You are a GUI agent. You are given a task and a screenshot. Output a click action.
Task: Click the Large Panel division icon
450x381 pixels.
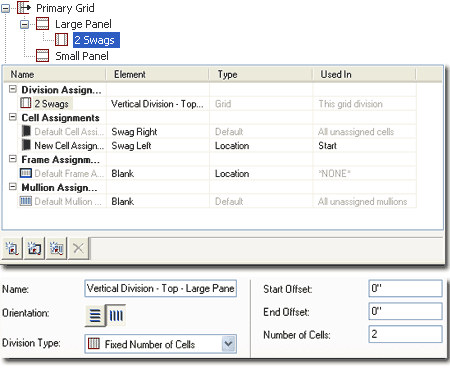[42, 24]
